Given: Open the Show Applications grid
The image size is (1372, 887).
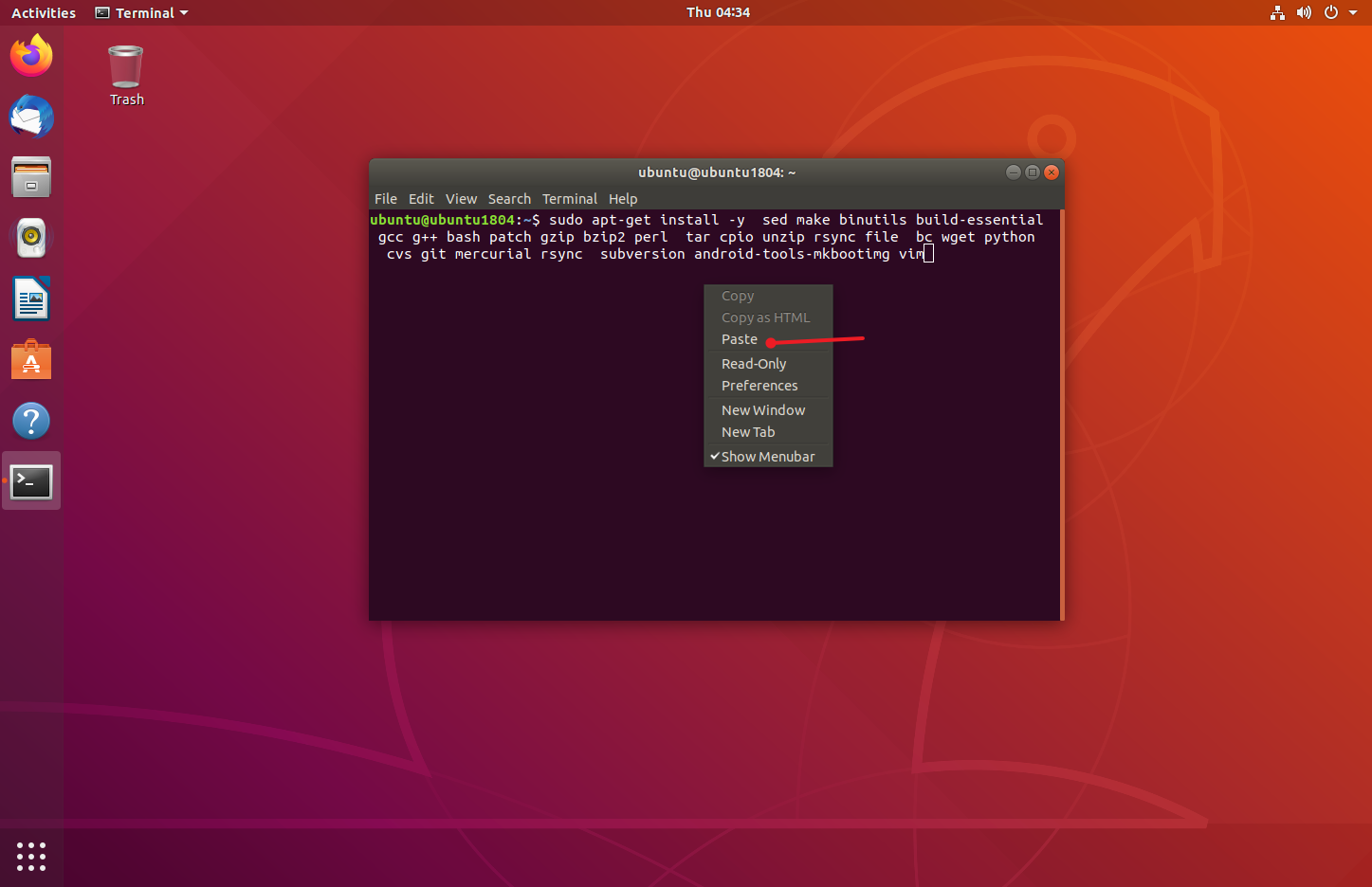Looking at the screenshot, I should [x=31, y=856].
